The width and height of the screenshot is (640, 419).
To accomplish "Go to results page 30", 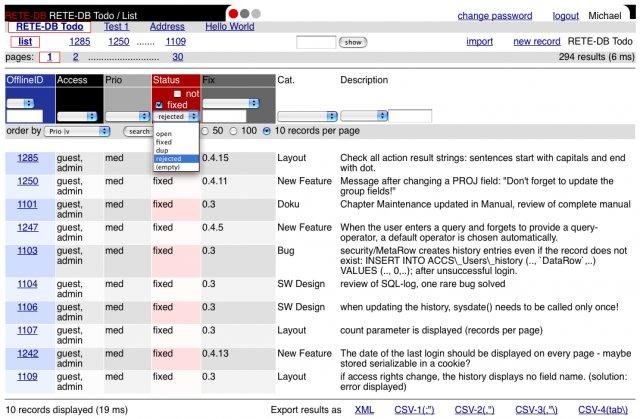I will tap(178, 57).
